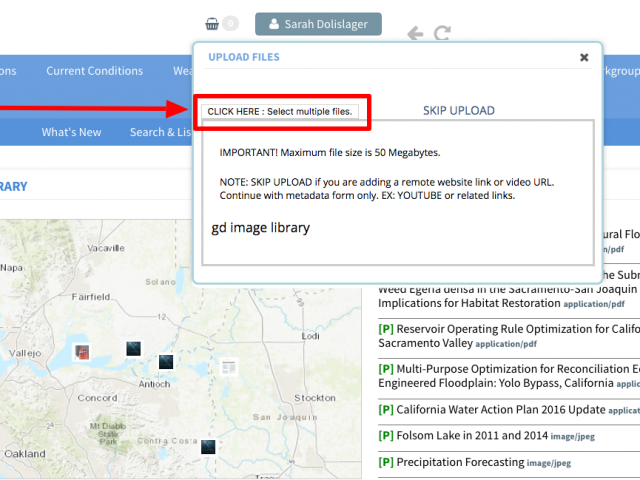Viewport: 640px width, 480px height.
Task: Click the refresh arrow icon
Action: click(442, 33)
